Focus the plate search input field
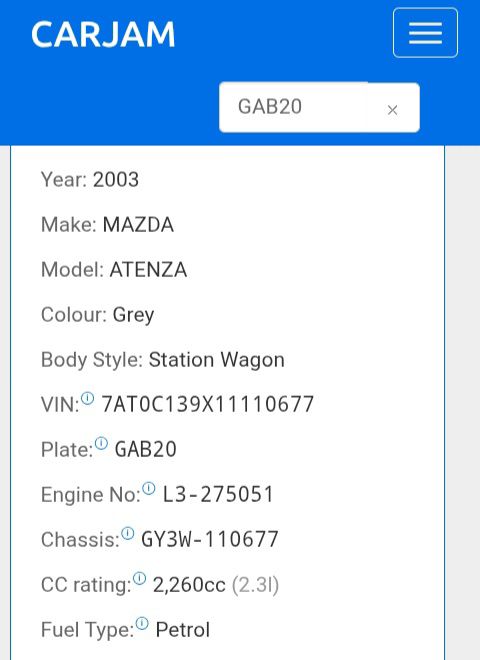The height and width of the screenshot is (660, 480). tap(293, 107)
